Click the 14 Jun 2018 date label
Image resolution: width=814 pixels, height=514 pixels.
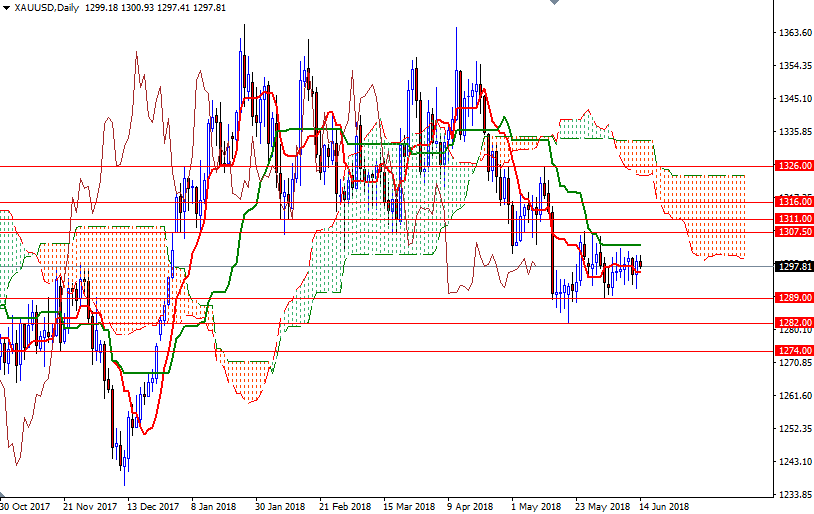(664, 506)
